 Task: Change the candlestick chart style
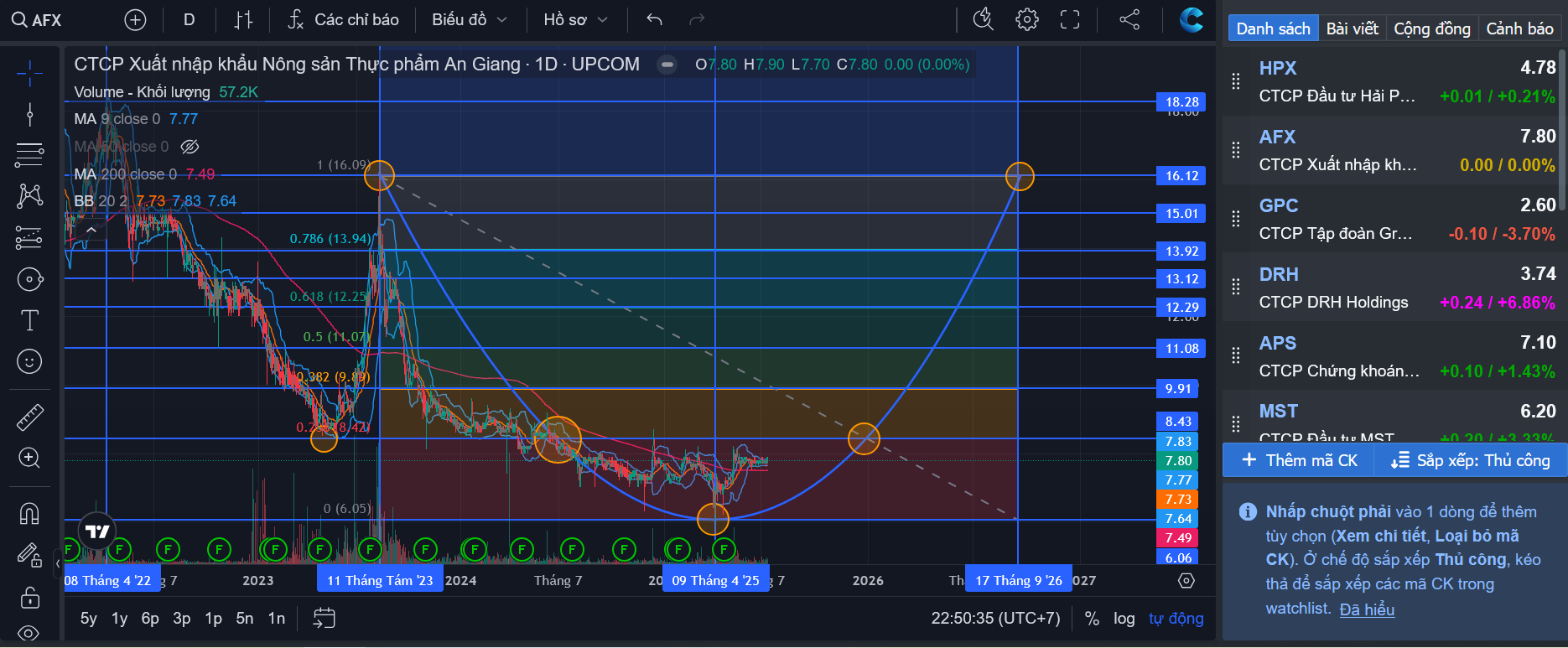pos(243,20)
